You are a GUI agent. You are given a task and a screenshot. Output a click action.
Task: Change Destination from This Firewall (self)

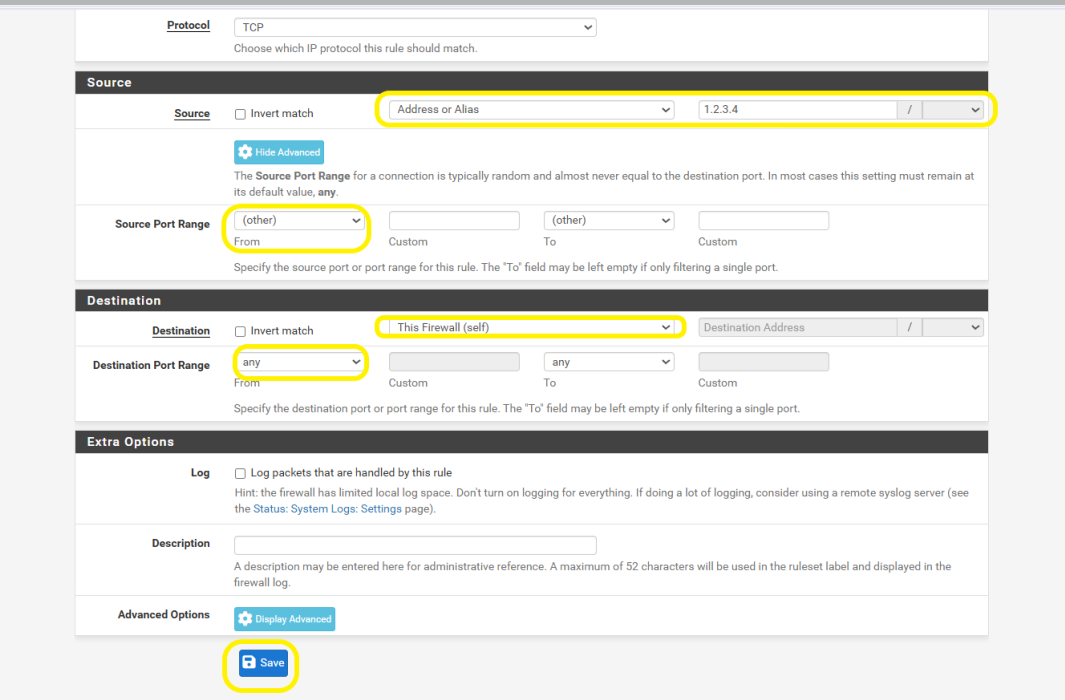531,327
